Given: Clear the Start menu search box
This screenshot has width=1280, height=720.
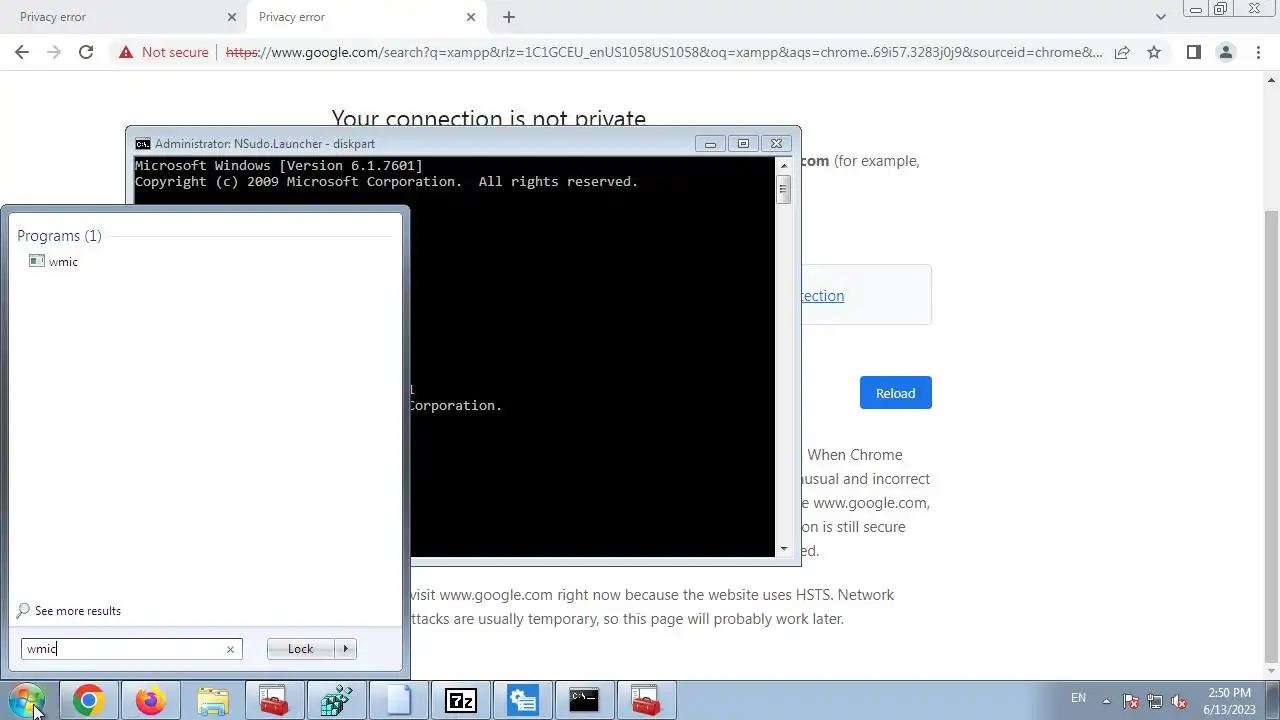Looking at the screenshot, I should (x=230, y=649).
